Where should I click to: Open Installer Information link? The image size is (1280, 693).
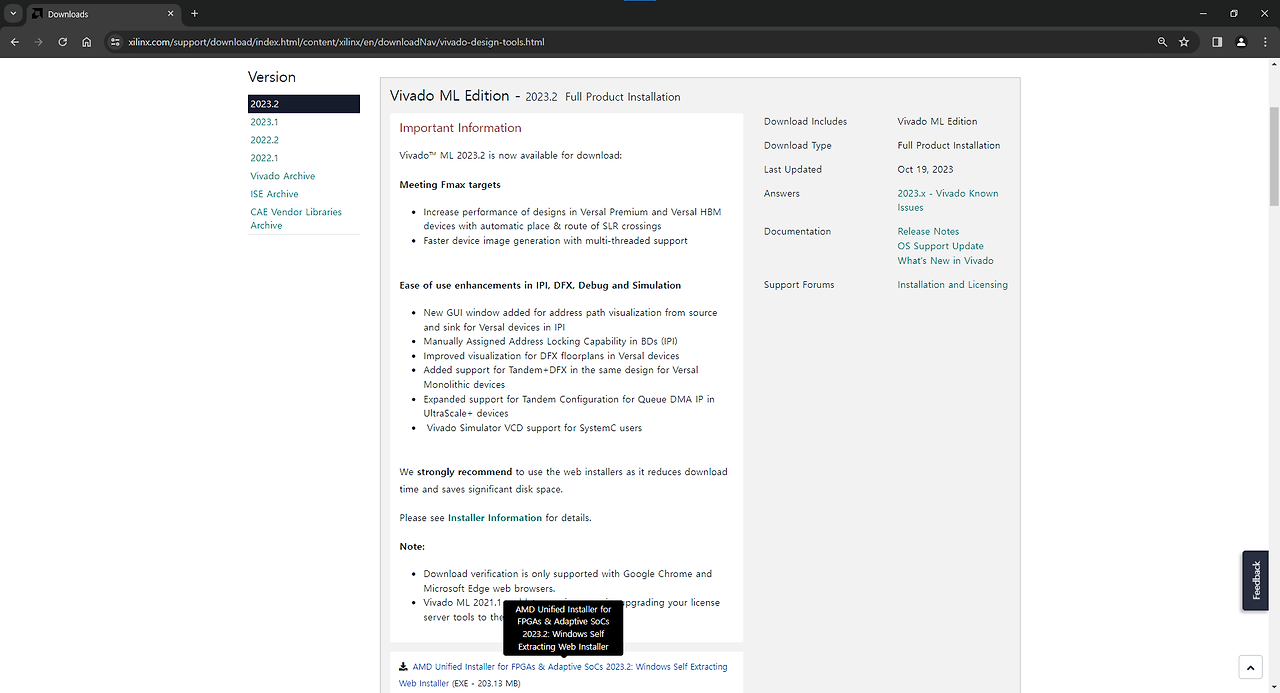point(495,518)
